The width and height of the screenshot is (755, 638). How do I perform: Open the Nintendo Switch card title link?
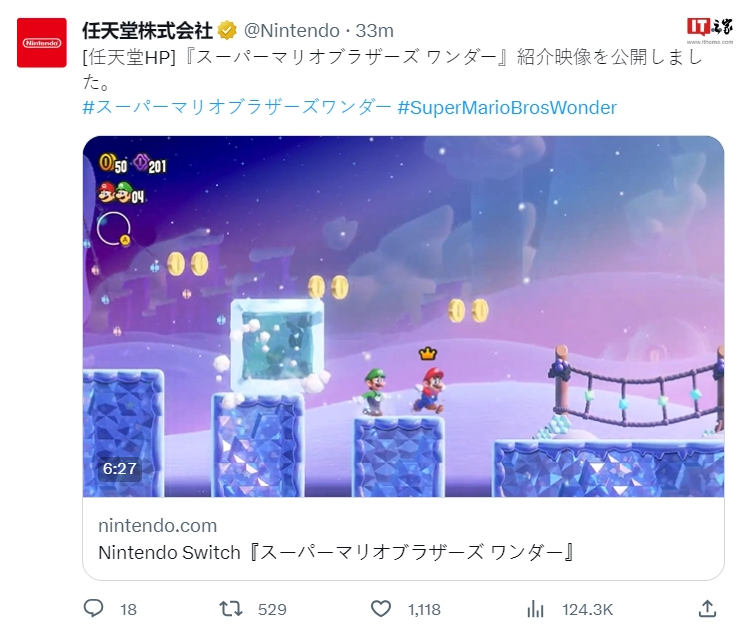pos(336,552)
